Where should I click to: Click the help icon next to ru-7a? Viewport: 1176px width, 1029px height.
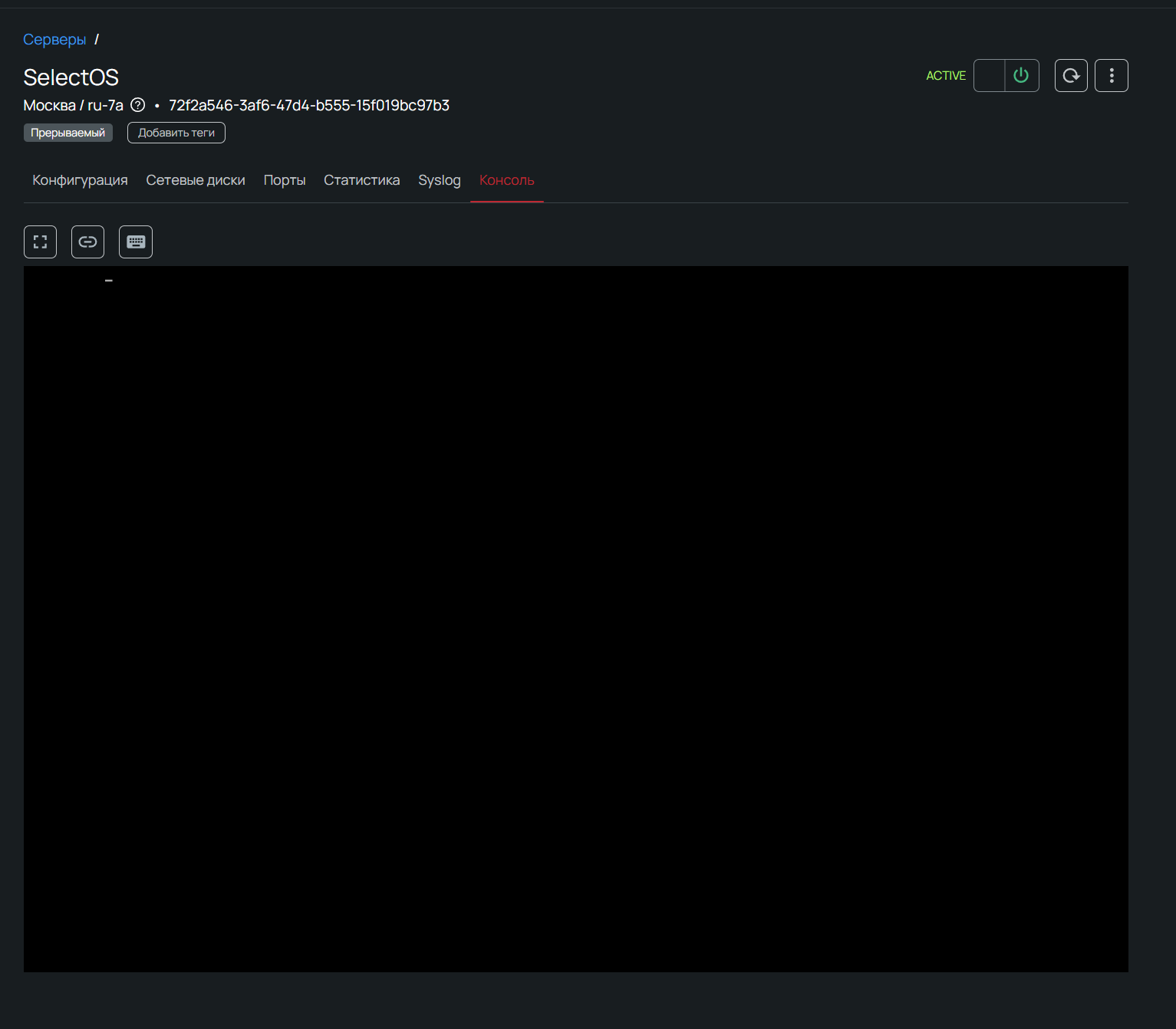pos(138,105)
